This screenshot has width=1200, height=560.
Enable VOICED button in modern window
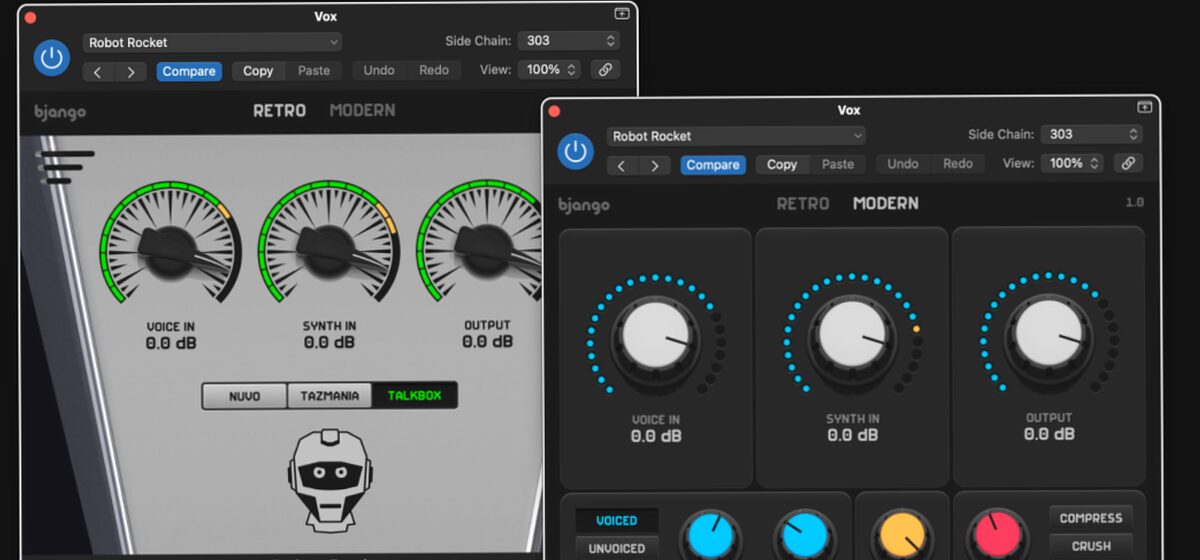[x=616, y=521]
